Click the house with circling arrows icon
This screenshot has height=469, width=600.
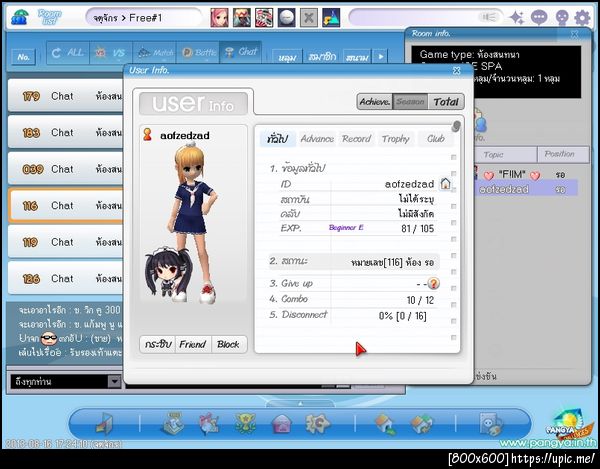pos(421,425)
